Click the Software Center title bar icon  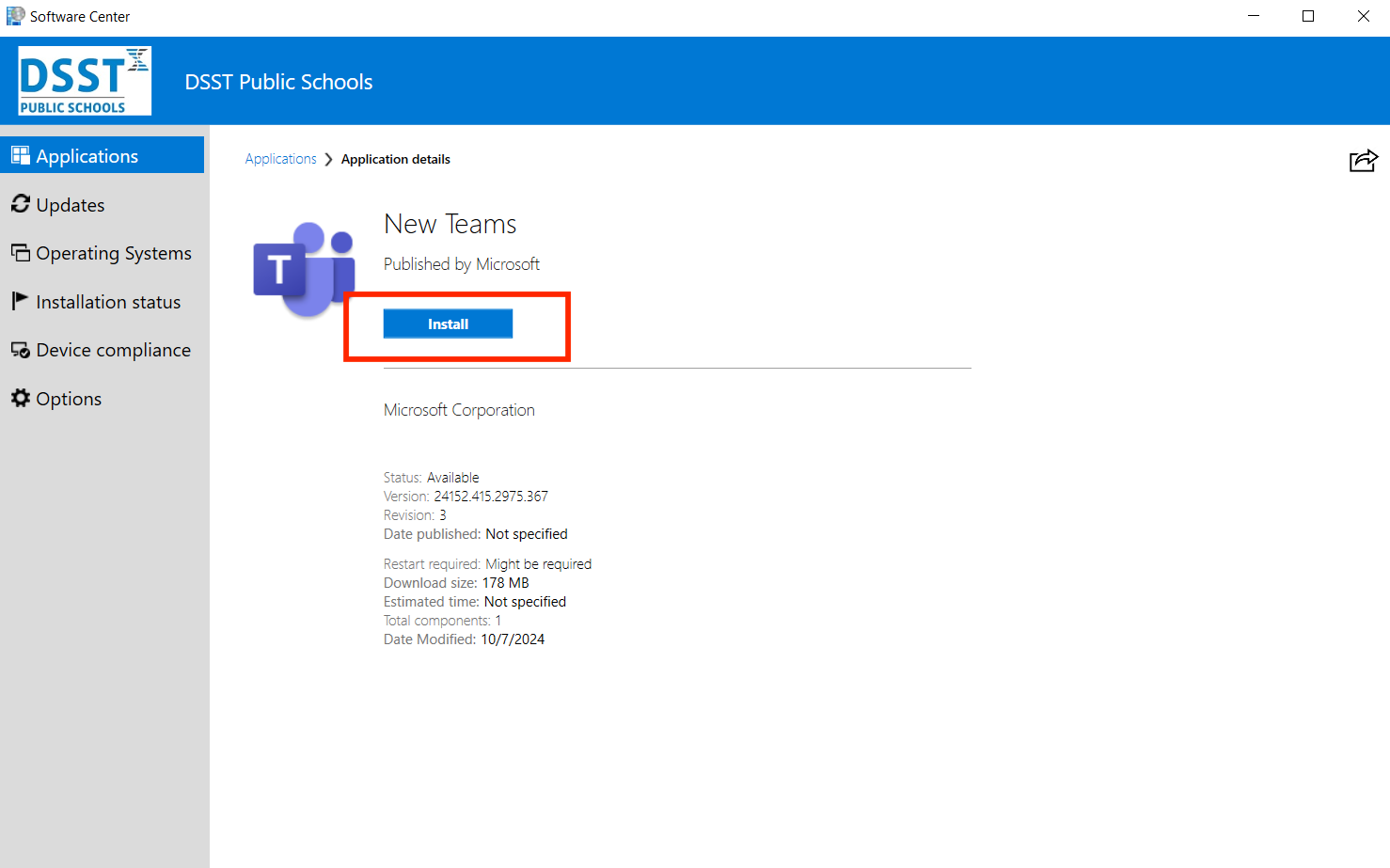click(15, 16)
